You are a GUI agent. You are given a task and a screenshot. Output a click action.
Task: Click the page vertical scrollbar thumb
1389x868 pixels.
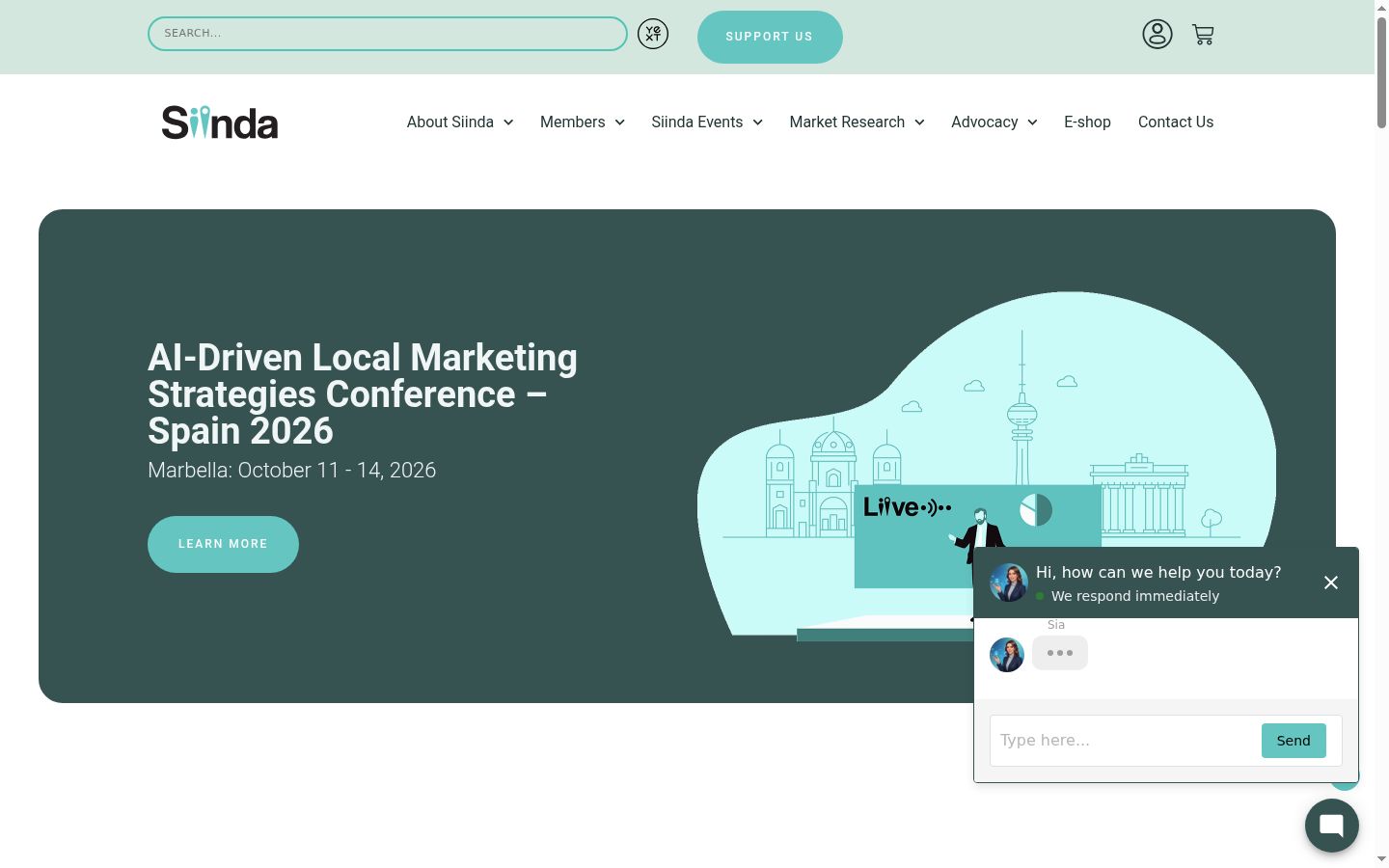click(x=1381, y=71)
